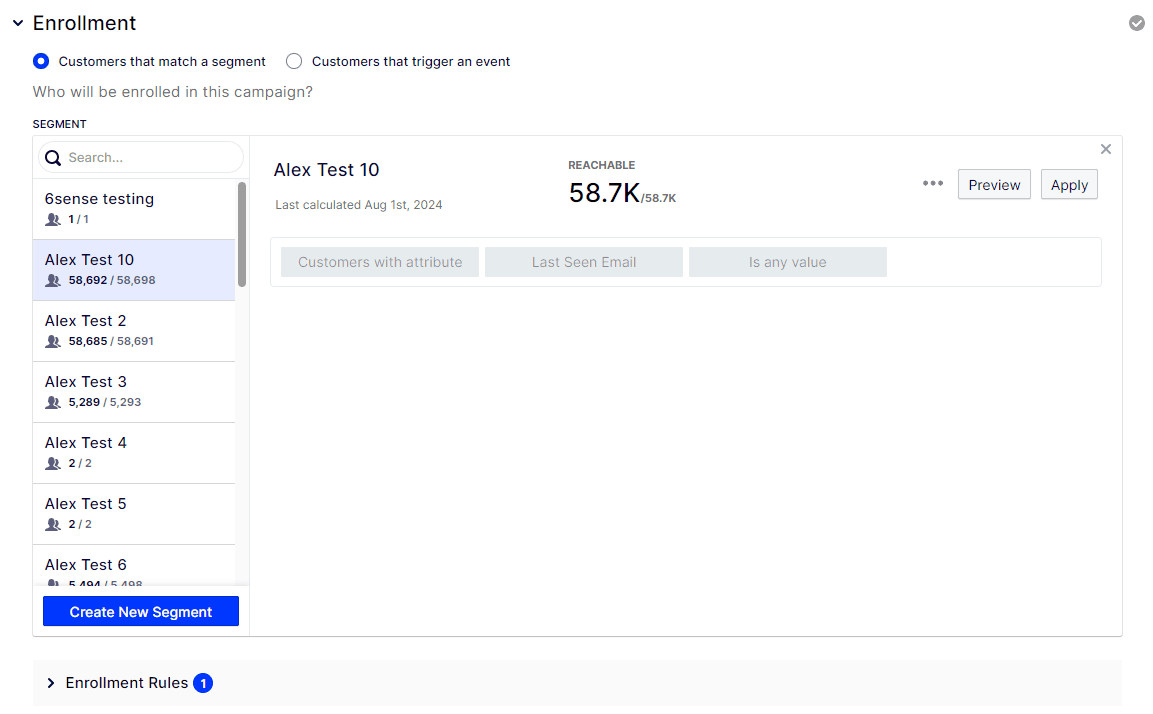The image size is (1153, 714).
Task: Close the segment picker panel
Action: click(x=1105, y=150)
